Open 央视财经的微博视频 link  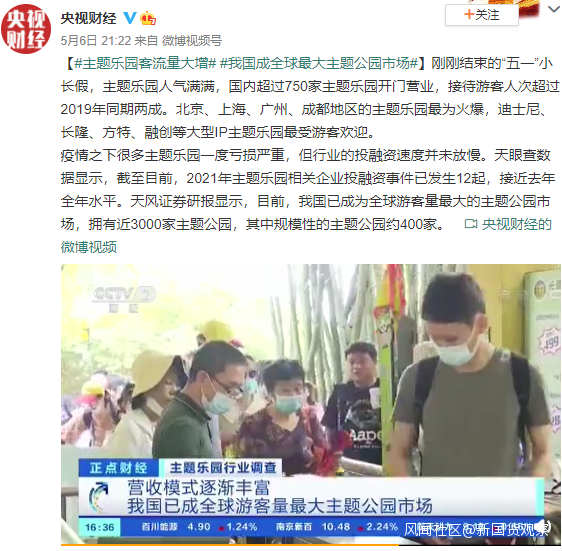(516, 224)
